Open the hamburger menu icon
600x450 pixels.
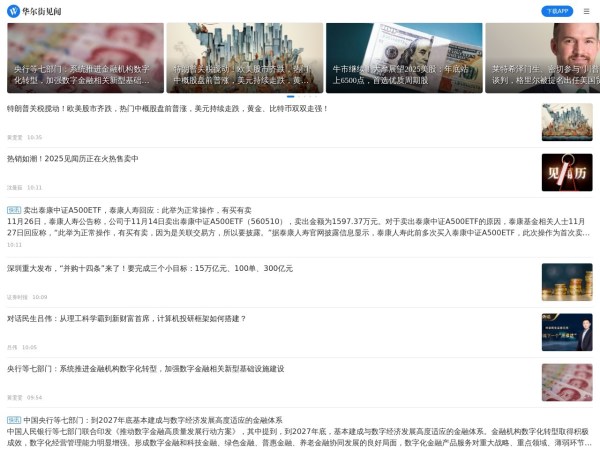click(586, 11)
